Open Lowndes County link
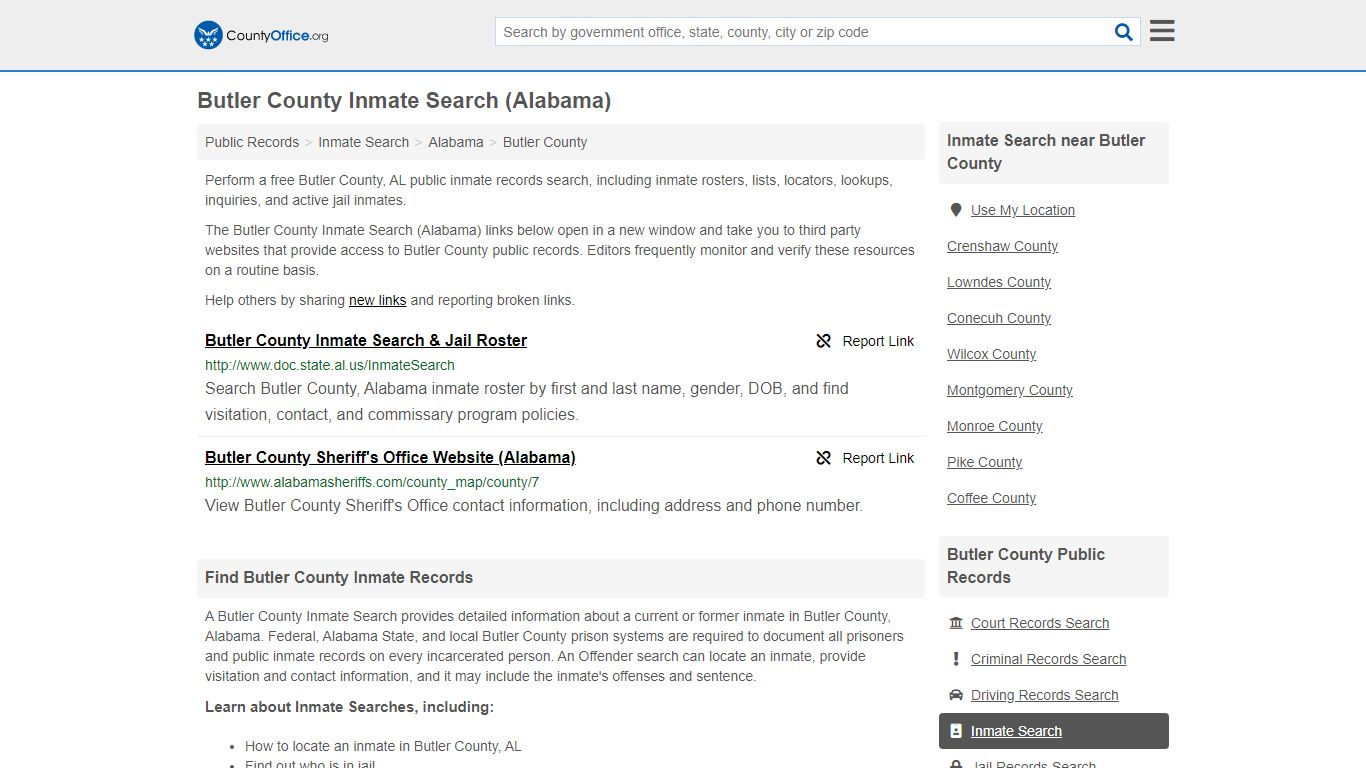Screen dimensions: 1366x768 coord(999,282)
